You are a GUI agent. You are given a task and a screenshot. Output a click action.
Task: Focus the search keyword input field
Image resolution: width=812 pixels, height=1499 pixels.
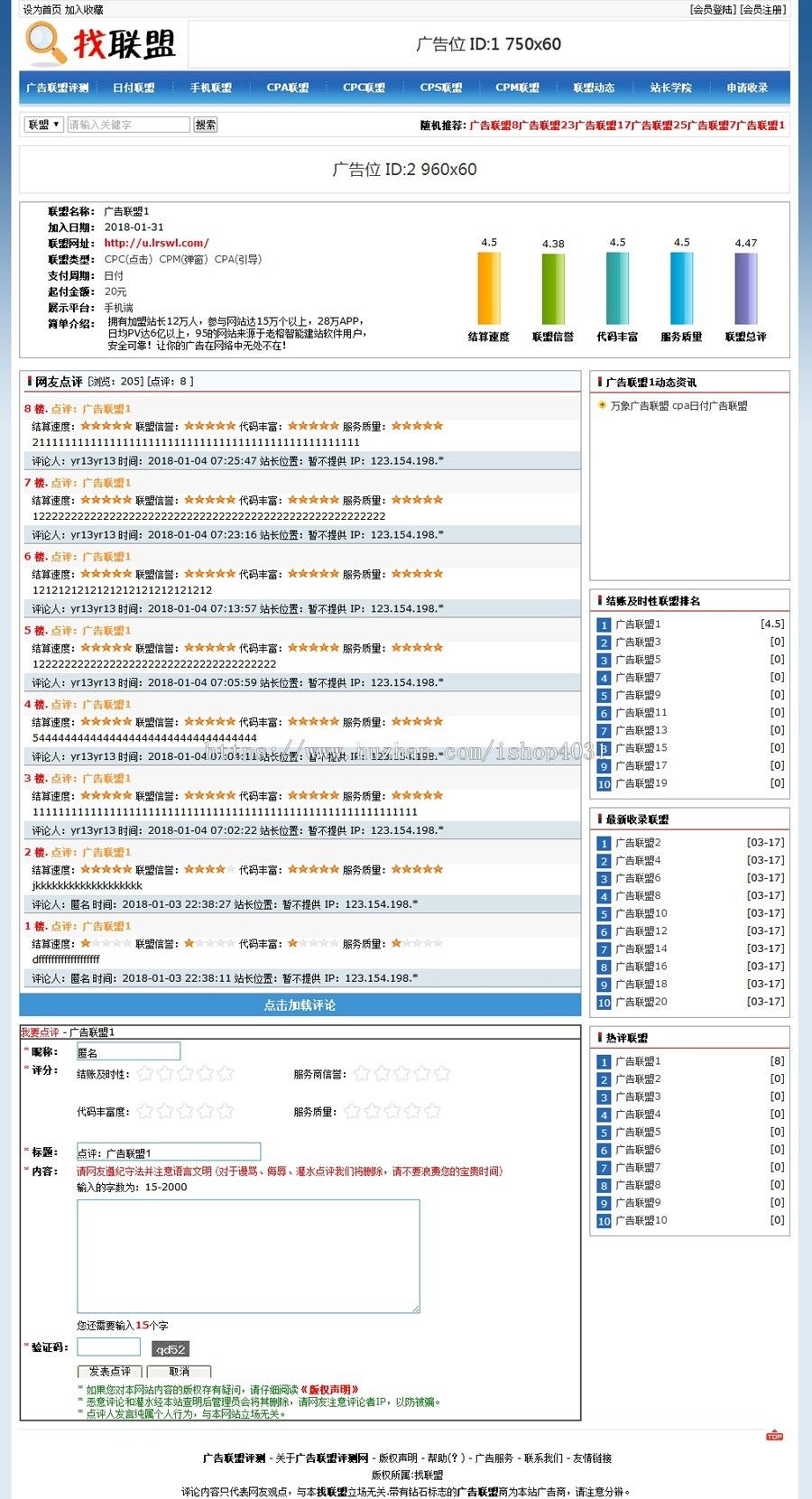[128, 125]
